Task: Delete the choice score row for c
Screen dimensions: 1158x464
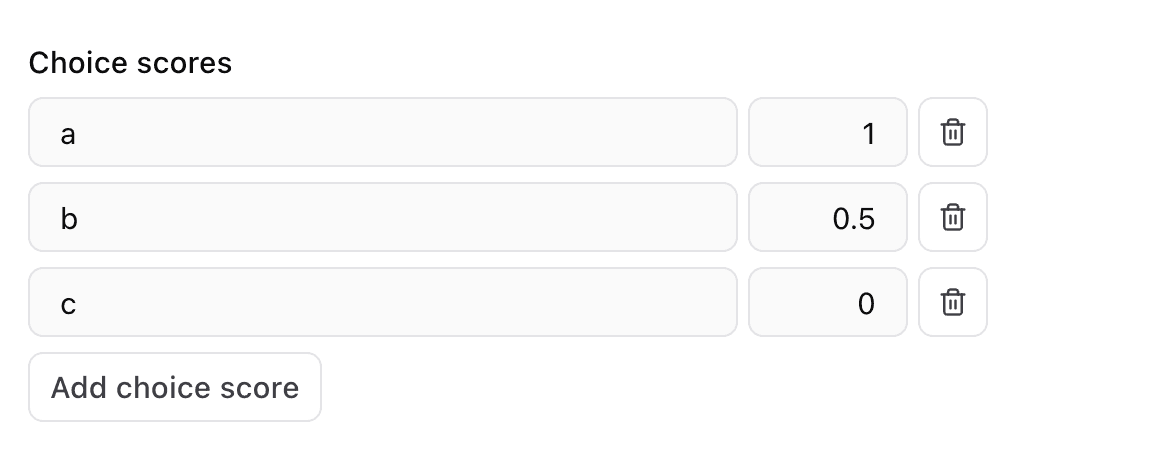Action: click(952, 302)
